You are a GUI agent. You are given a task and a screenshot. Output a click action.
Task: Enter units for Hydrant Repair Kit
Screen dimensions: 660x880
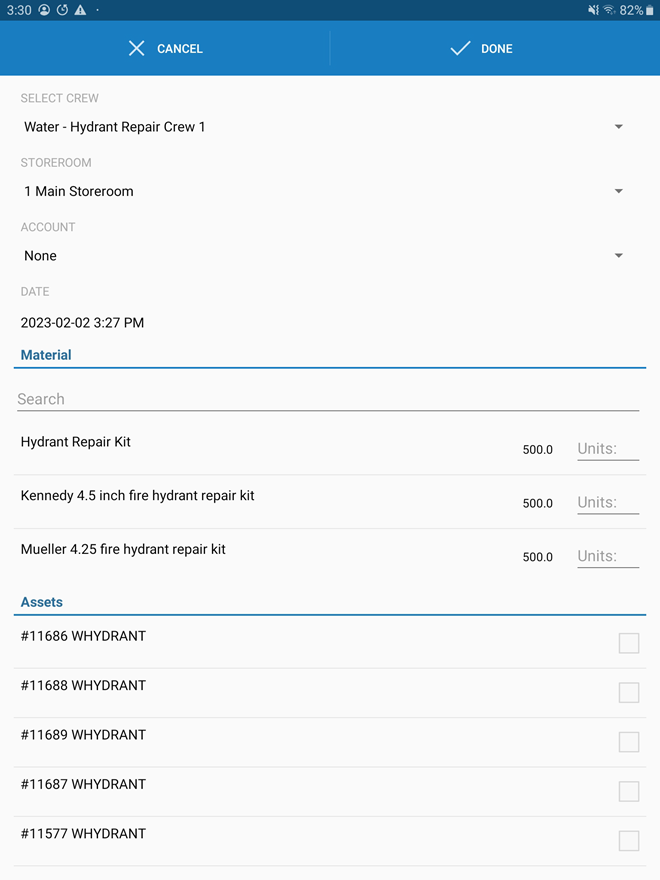pyautogui.click(x=608, y=449)
